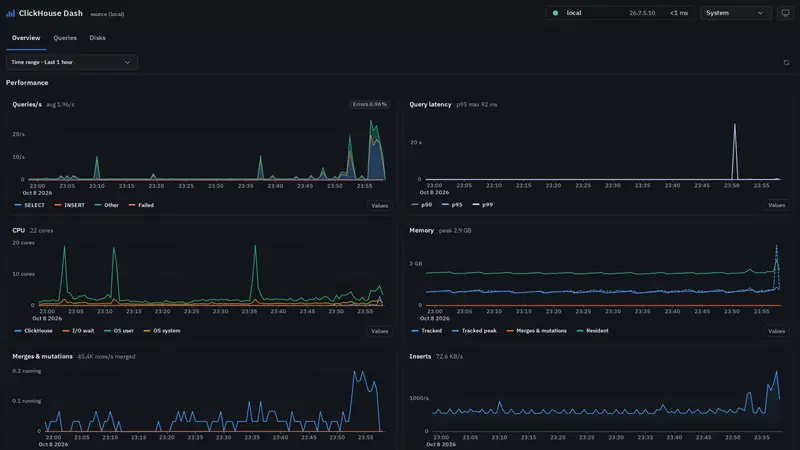This screenshot has width=800, height=450.
Task: Click the CPU chart title
Action: tap(18, 230)
